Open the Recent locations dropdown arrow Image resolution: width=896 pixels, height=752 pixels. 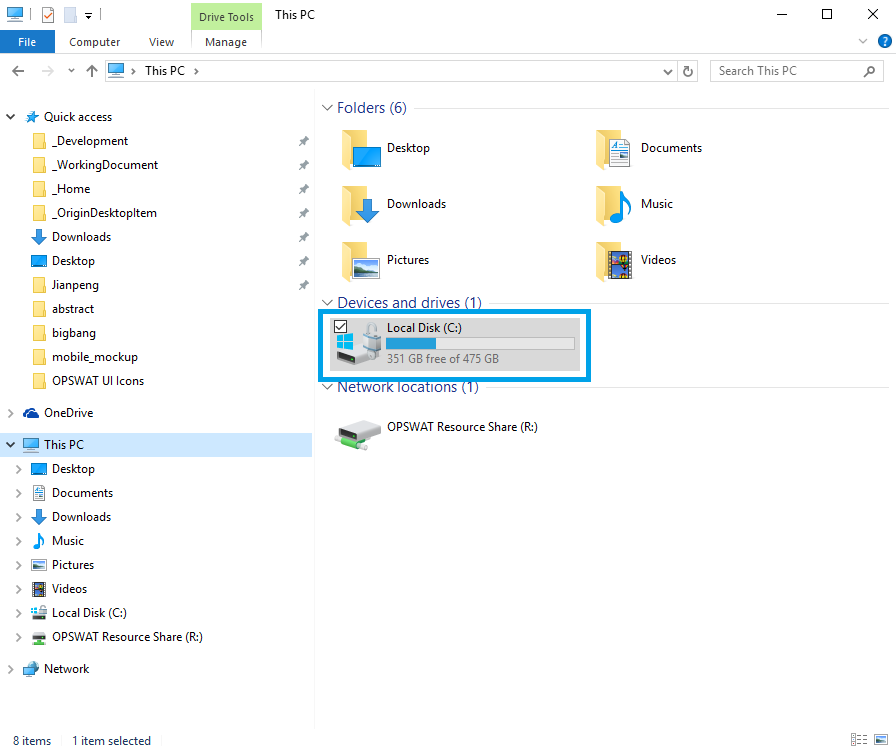tap(71, 71)
